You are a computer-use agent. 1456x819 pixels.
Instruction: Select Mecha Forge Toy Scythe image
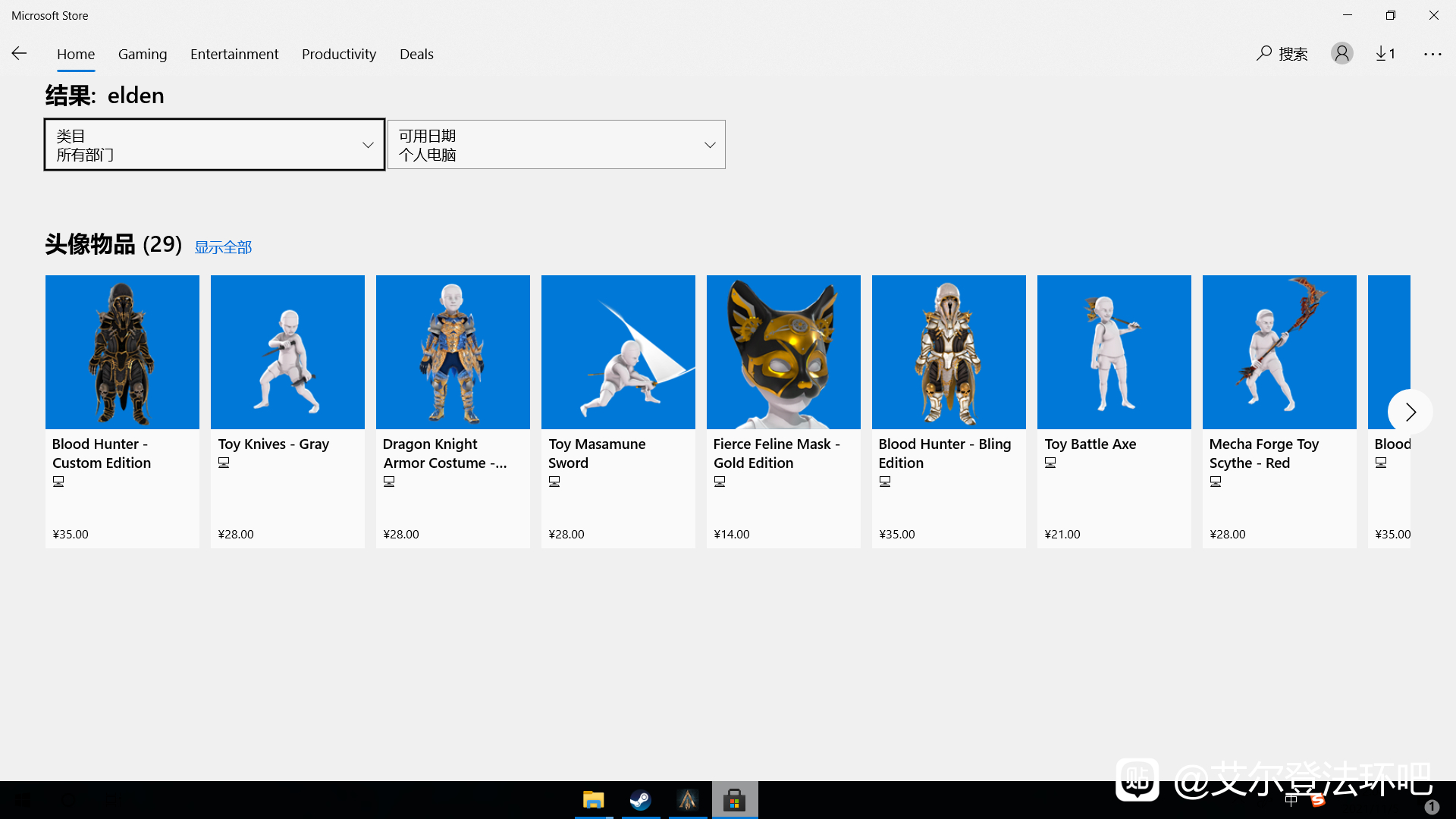tap(1279, 352)
